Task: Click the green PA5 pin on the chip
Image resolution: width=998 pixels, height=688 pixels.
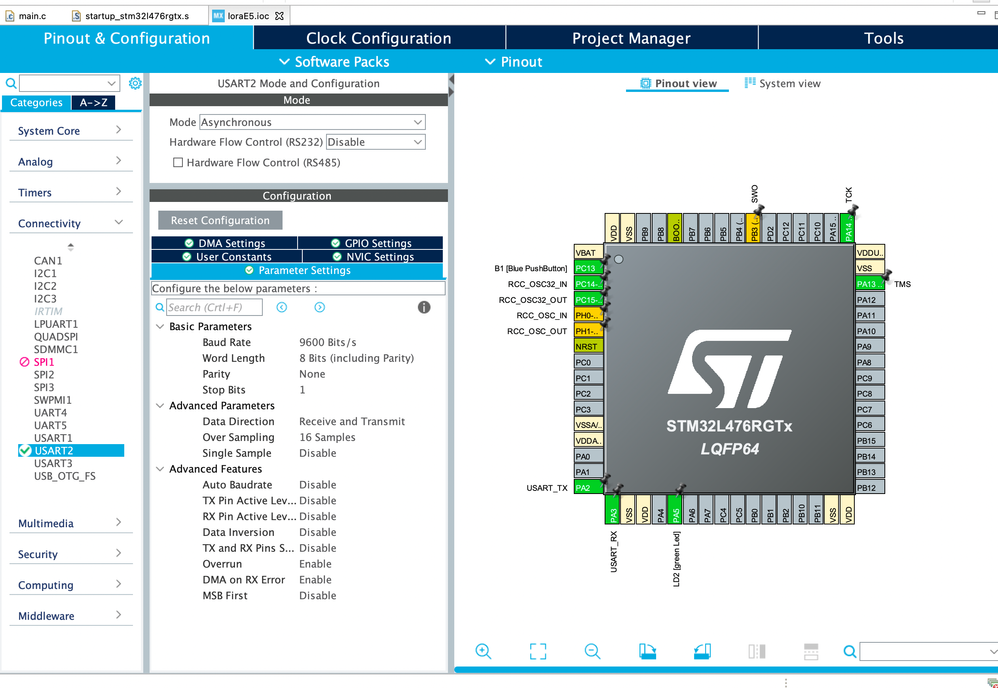Action: [x=675, y=509]
